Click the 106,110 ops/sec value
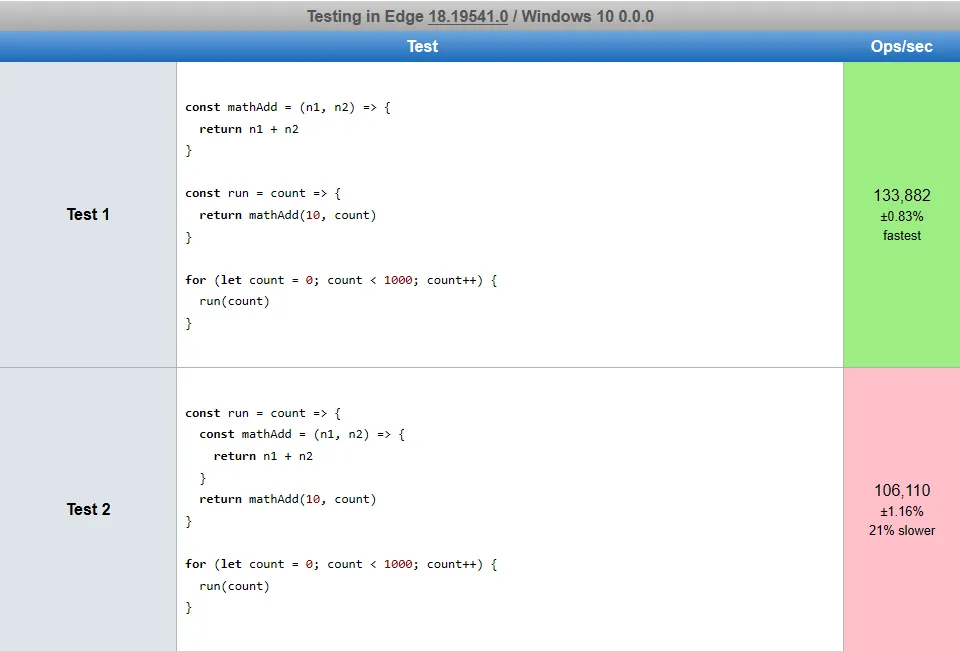Image resolution: width=960 pixels, height=651 pixels. [x=902, y=491]
